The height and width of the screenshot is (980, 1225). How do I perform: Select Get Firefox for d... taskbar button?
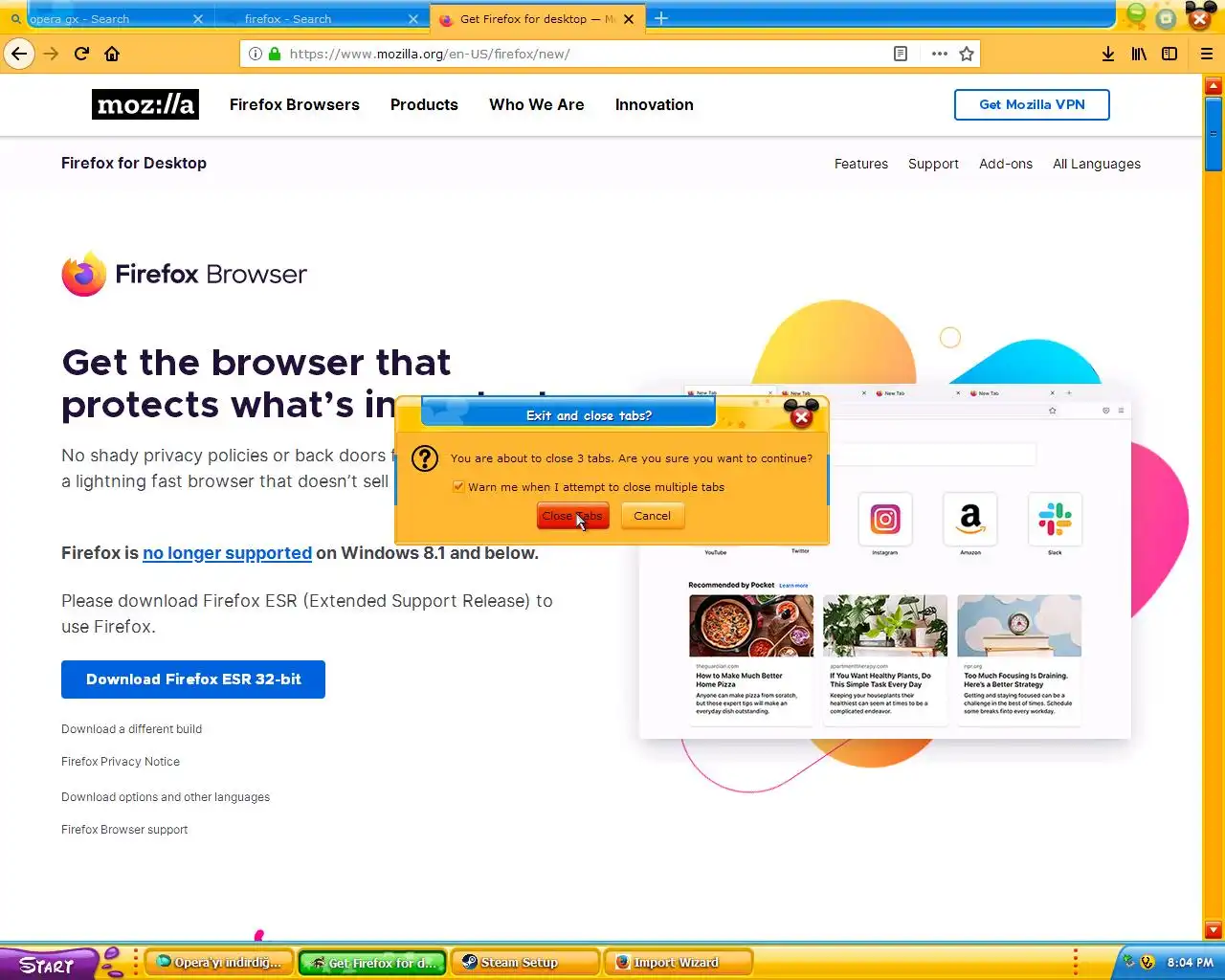[x=372, y=963]
